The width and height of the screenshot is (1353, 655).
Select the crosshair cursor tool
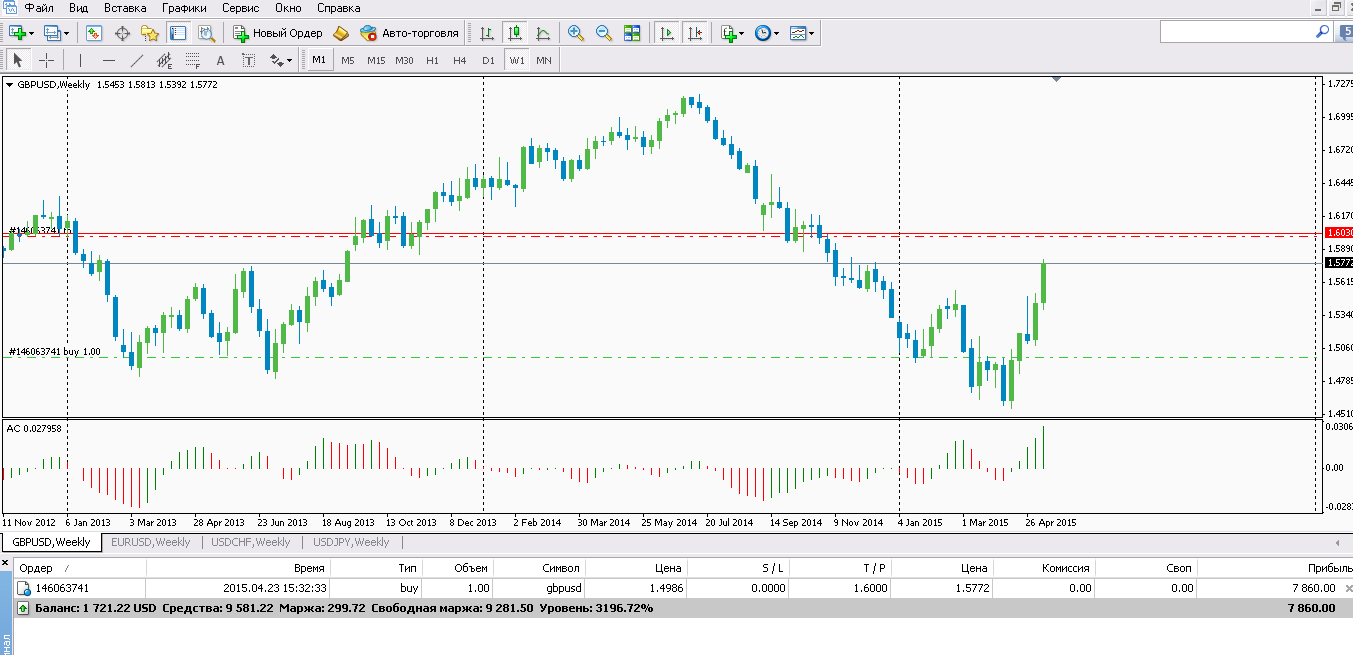click(46, 60)
